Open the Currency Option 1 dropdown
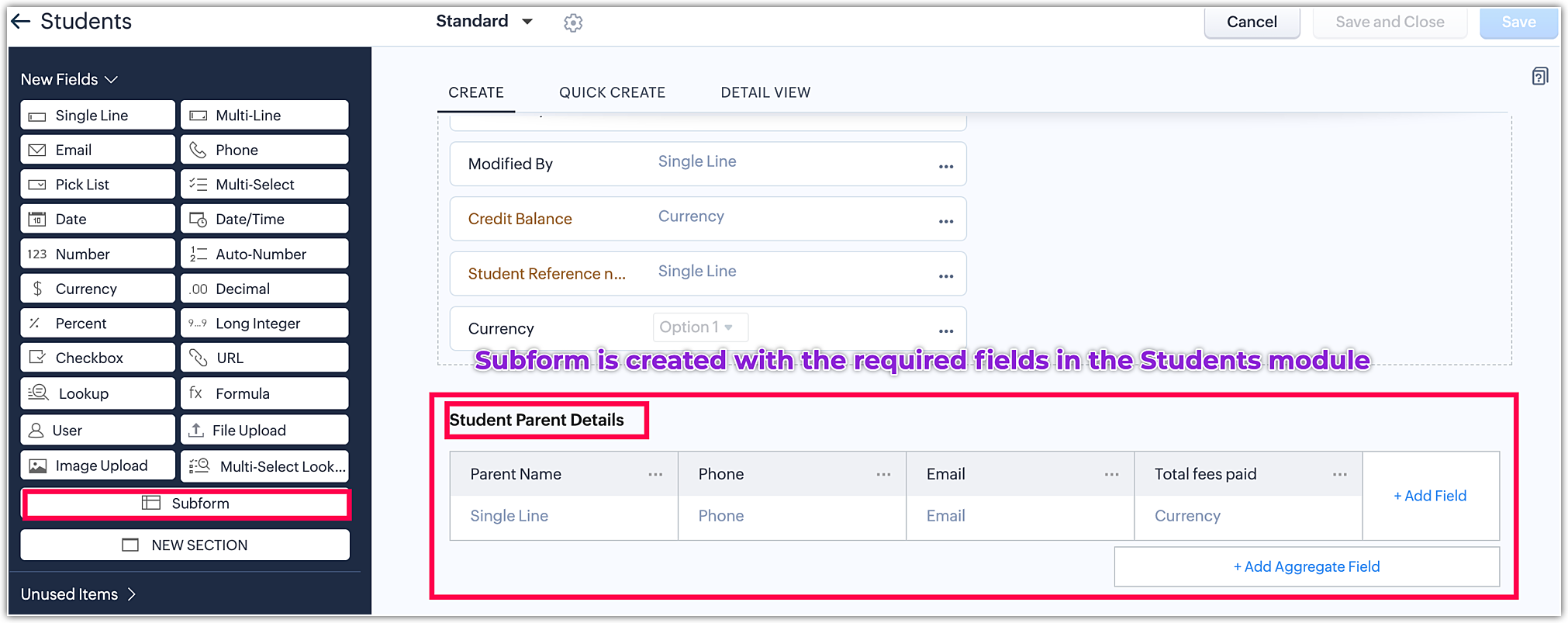The height and width of the screenshot is (623, 1568). tap(700, 327)
